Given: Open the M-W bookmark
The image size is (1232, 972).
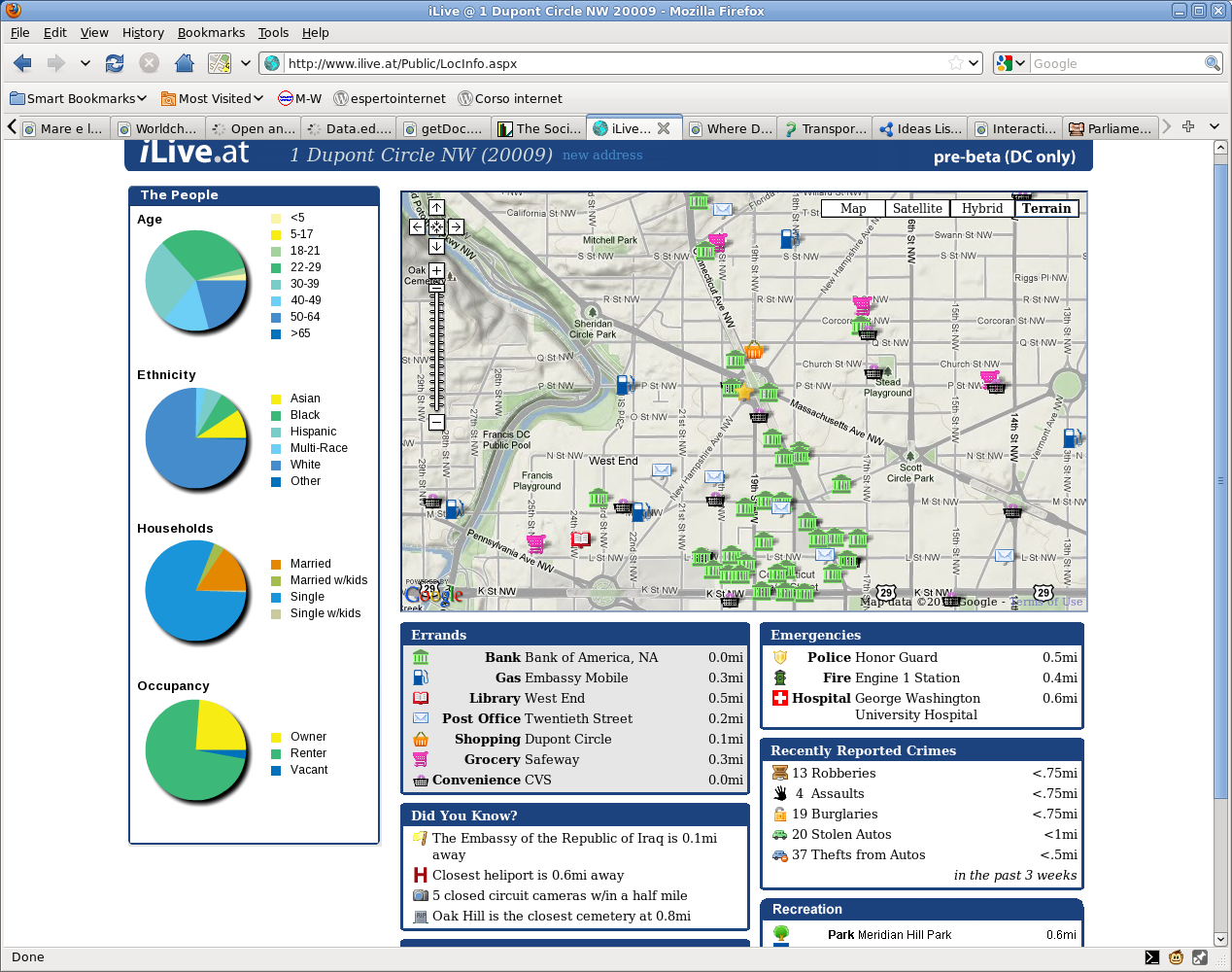Looking at the screenshot, I should [x=300, y=98].
